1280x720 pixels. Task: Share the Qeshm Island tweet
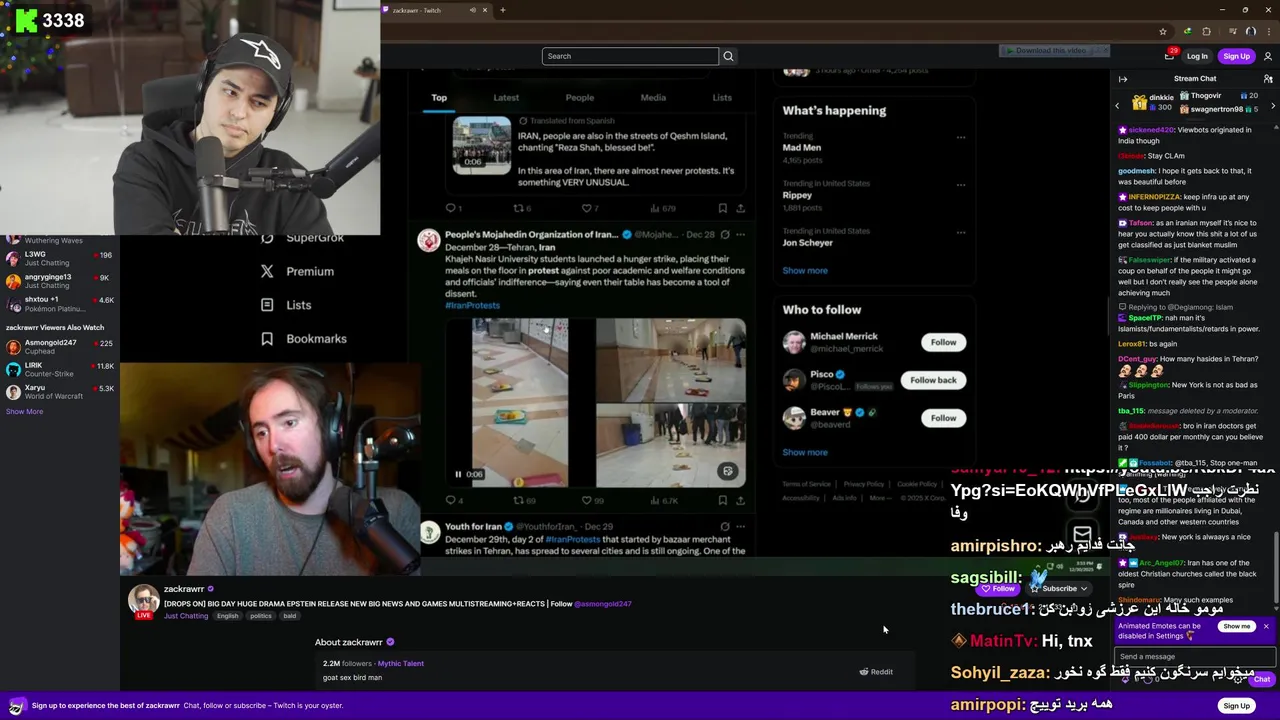pos(741,208)
